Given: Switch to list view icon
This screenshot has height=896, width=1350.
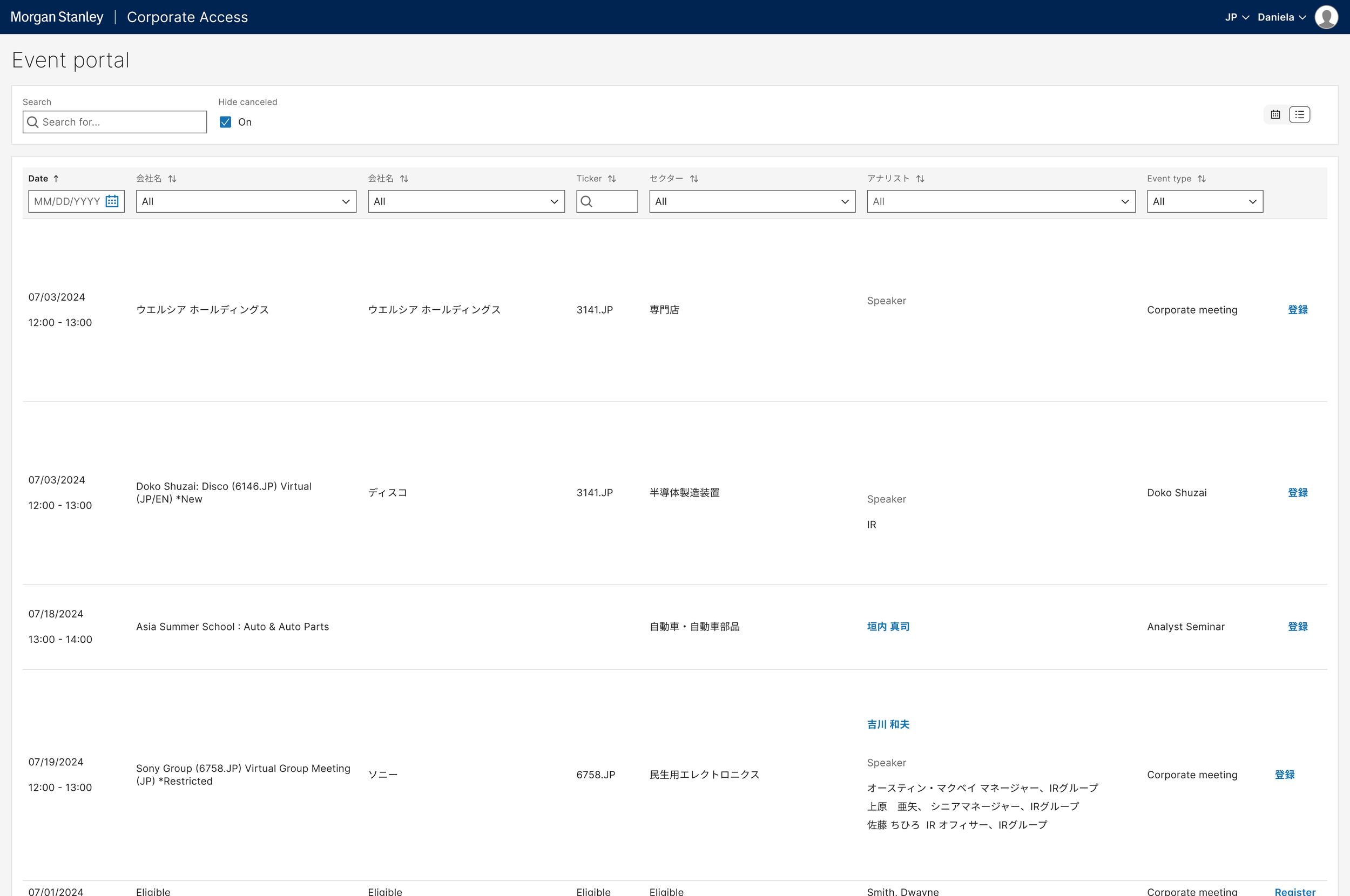Looking at the screenshot, I should (x=1299, y=114).
